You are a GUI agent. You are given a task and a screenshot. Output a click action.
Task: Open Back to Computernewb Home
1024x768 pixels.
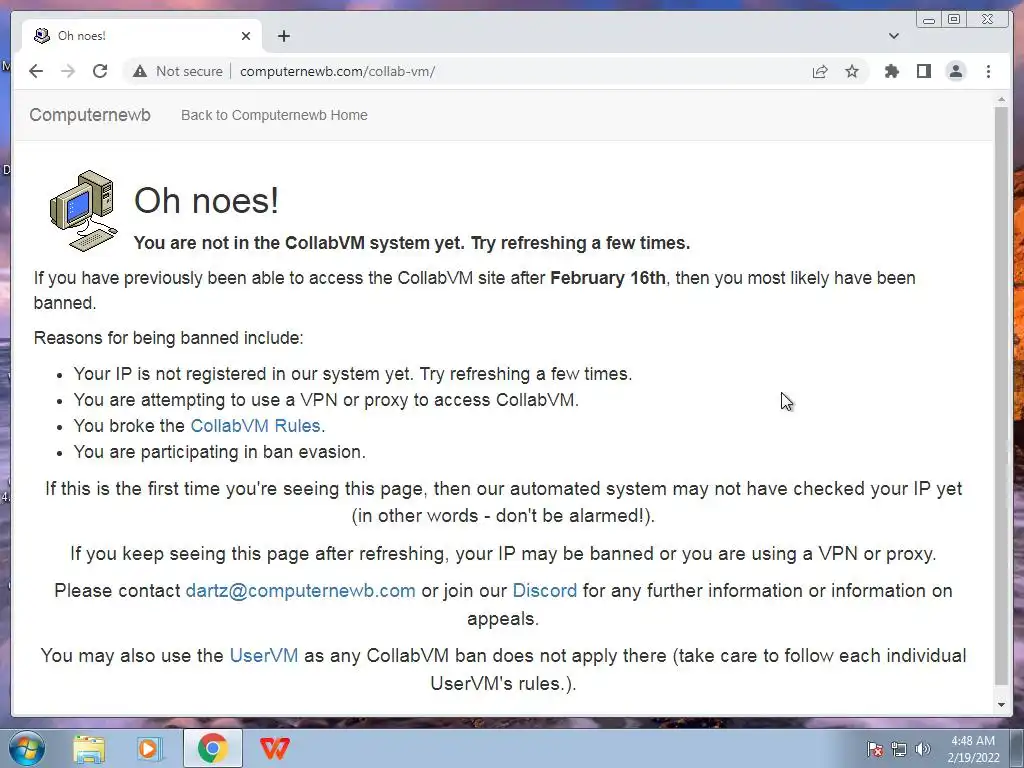click(x=274, y=115)
